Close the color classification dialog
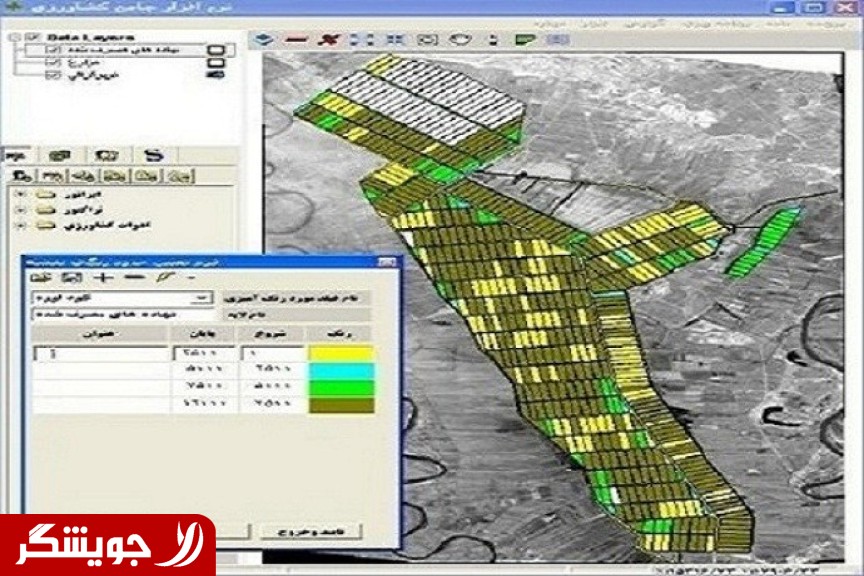 [386, 260]
